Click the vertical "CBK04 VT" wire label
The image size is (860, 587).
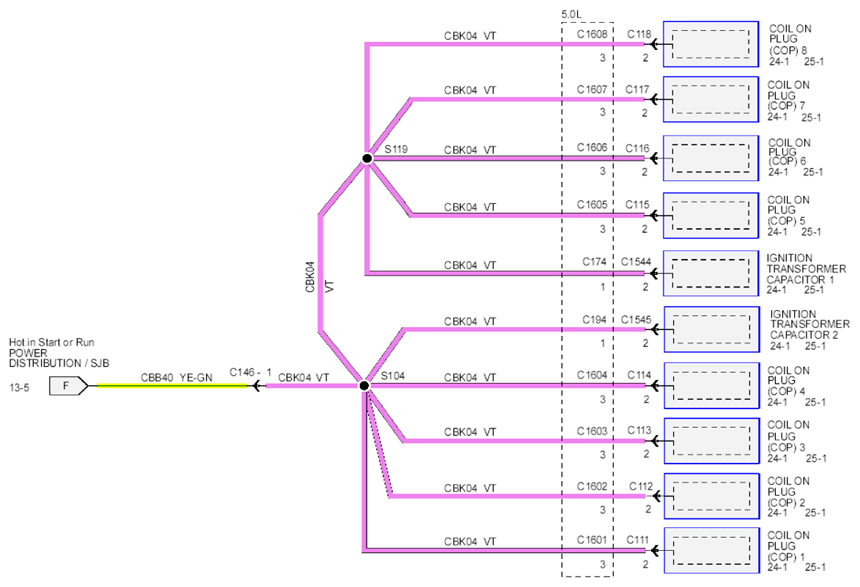(x=319, y=277)
